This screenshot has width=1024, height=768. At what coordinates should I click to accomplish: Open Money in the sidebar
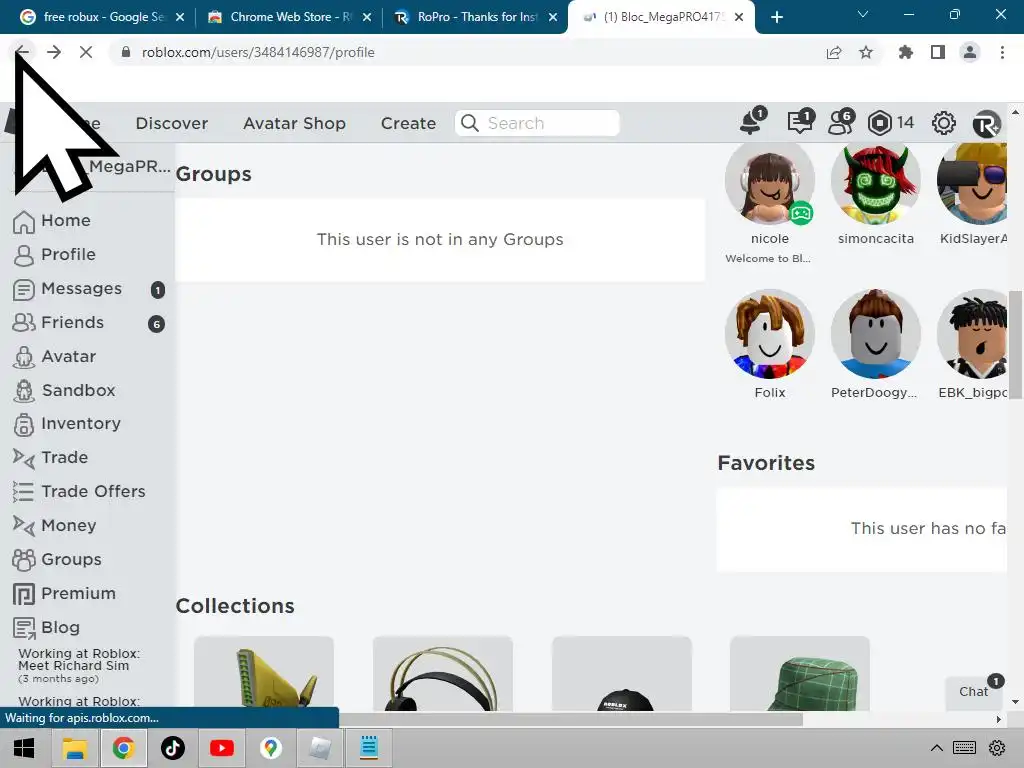[x=69, y=526]
